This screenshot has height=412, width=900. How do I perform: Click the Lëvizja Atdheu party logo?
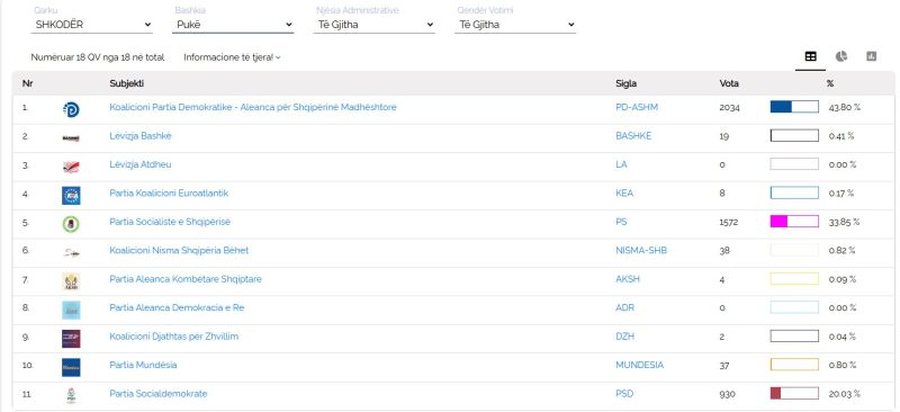click(x=71, y=166)
